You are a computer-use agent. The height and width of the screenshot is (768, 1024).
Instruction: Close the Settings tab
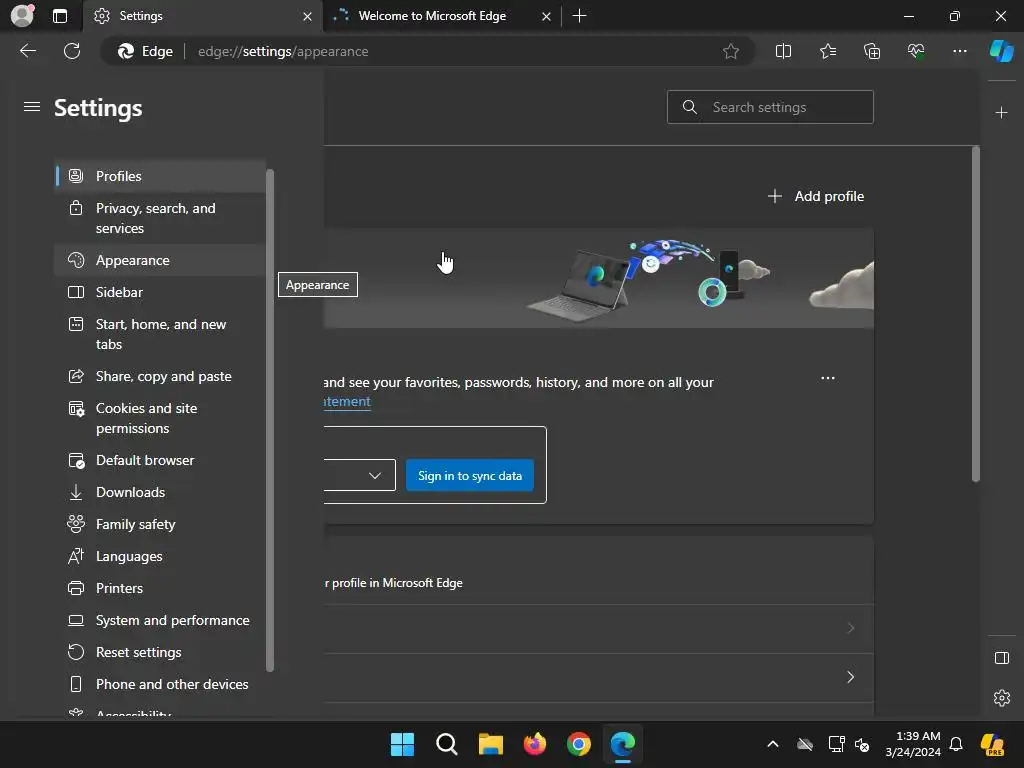[307, 16]
